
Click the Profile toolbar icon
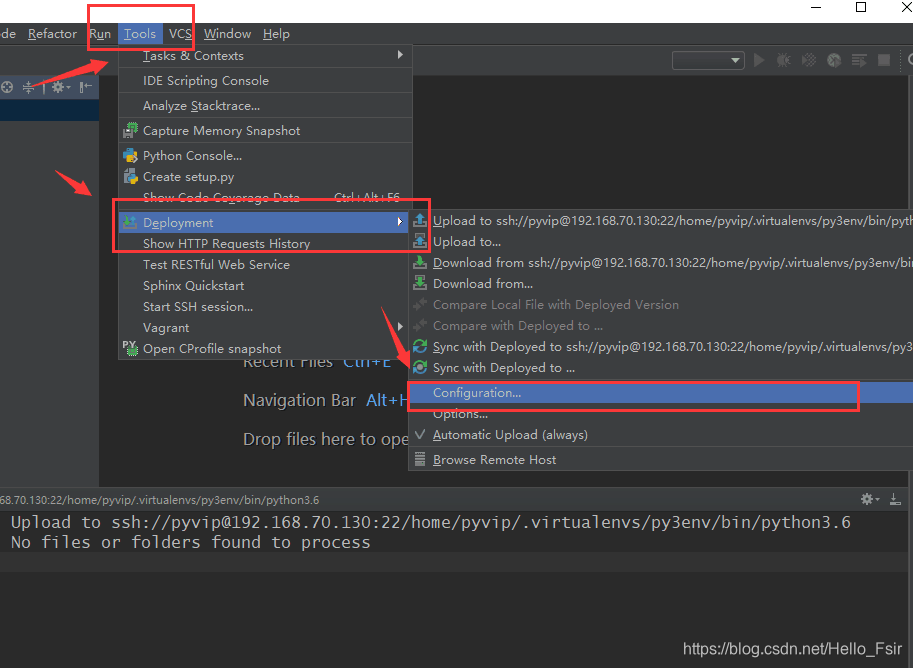pos(834,60)
